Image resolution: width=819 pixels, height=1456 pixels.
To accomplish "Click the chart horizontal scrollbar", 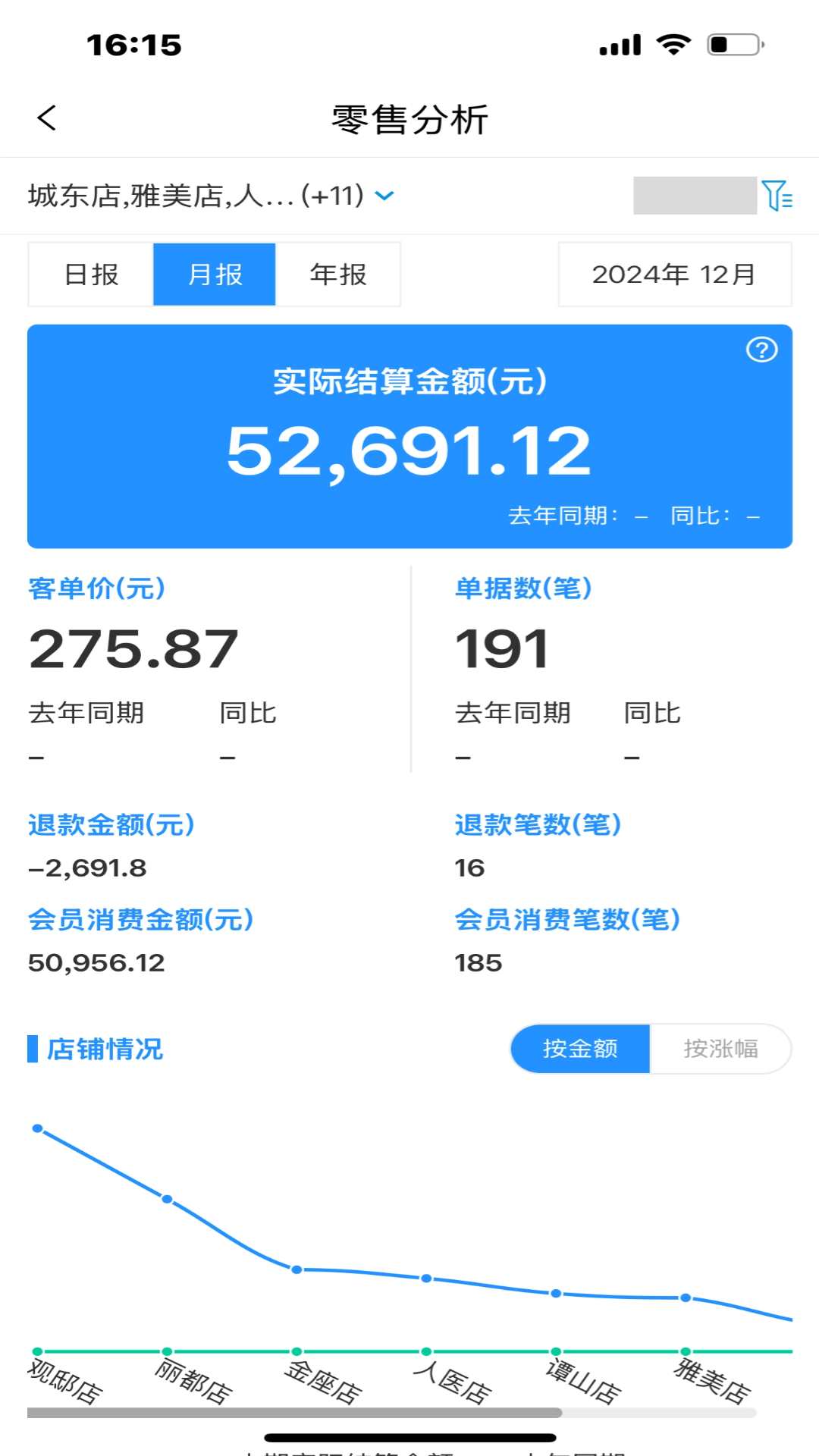I will coord(294,1413).
